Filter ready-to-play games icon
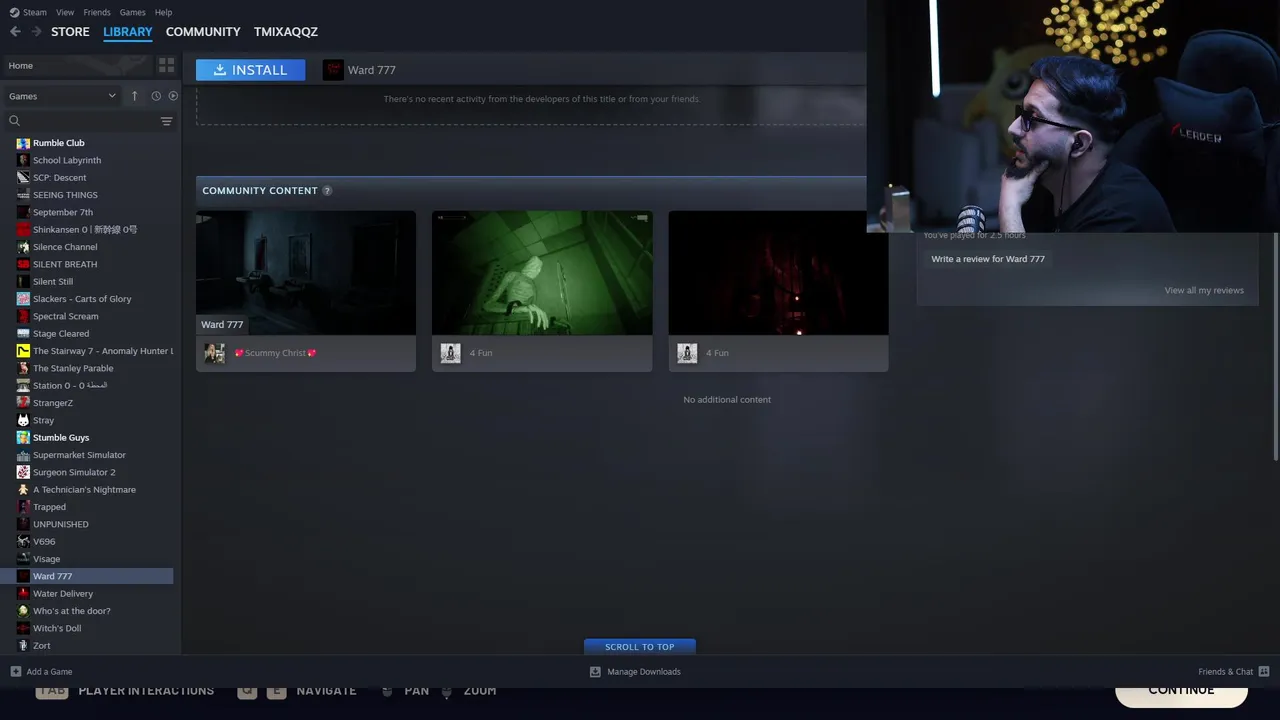This screenshot has width=1280, height=720. 173,96
